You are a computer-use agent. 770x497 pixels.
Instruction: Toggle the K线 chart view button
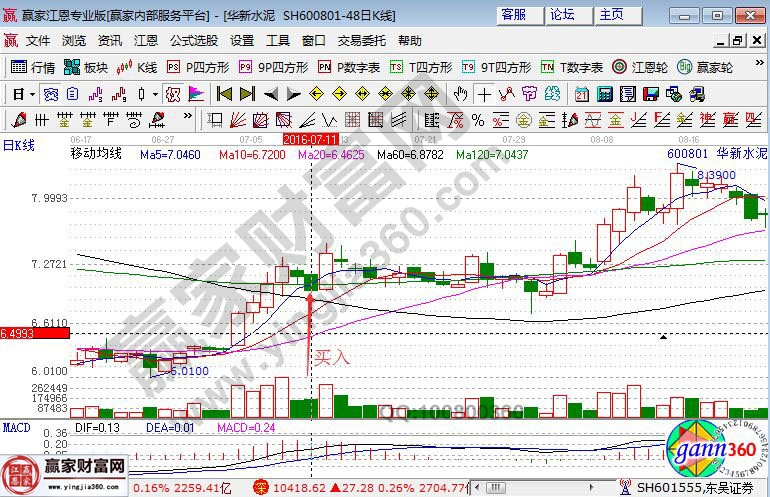click(137, 67)
